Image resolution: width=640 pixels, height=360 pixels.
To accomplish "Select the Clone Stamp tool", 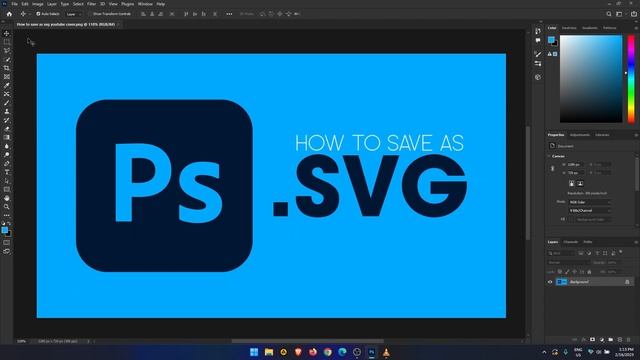I will click(x=7, y=111).
